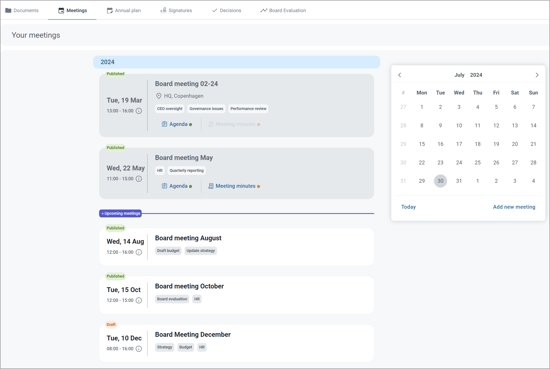Image resolution: width=550 pixels, height=369 pixels.
Task: Open Meeting minutes of Board meeting 02-24
Action: click(x=234, y=124)
